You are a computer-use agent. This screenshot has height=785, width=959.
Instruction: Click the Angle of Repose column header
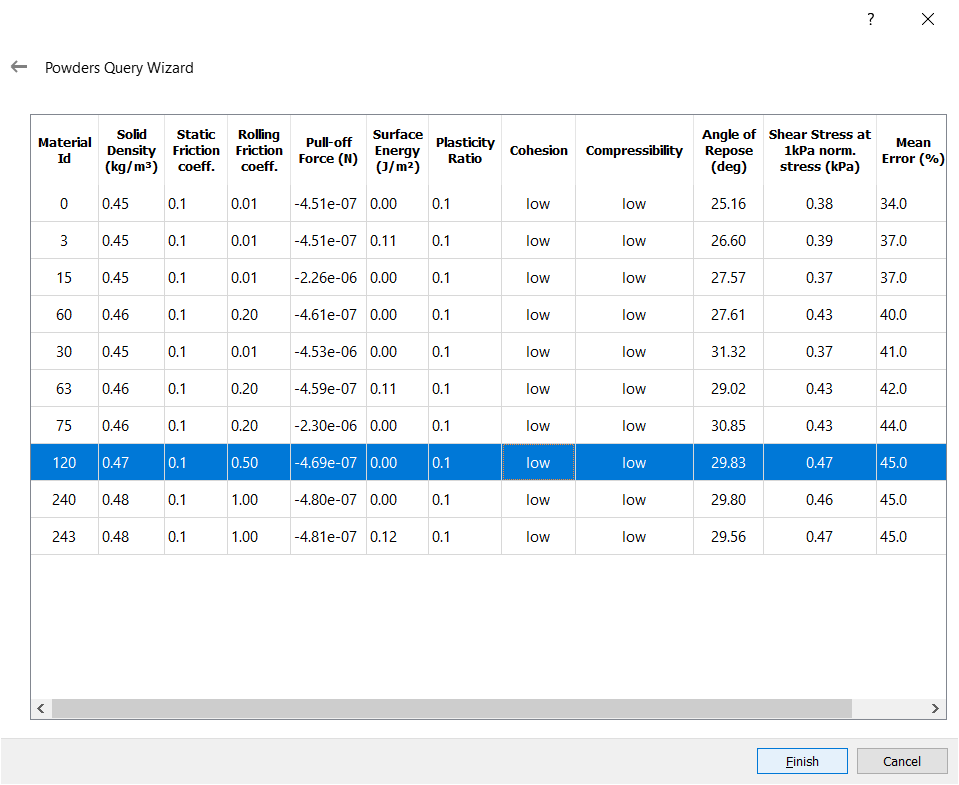coord(728,150)
